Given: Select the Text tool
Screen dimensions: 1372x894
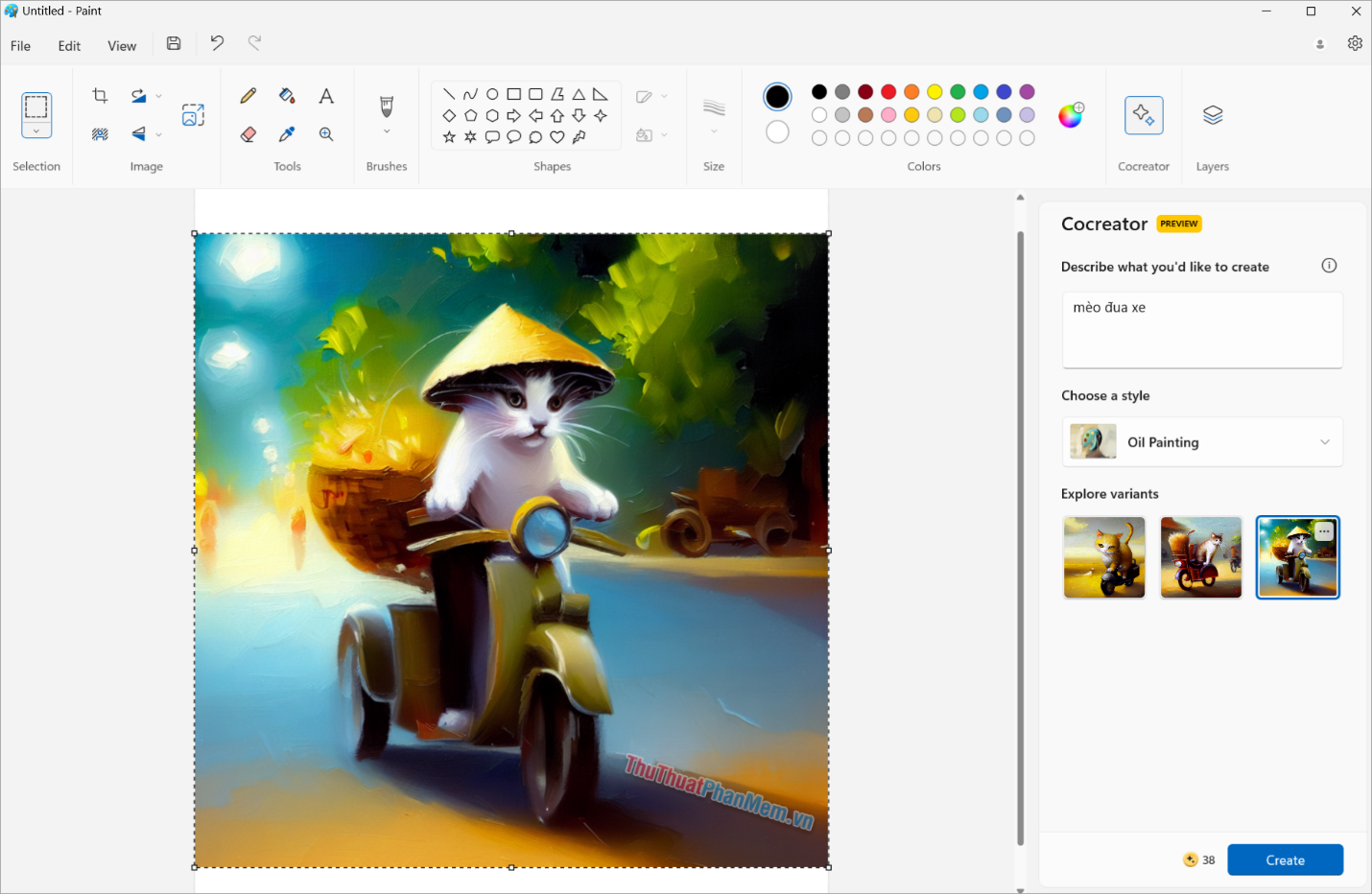Looking at the screenshot, I should (325, 95).
